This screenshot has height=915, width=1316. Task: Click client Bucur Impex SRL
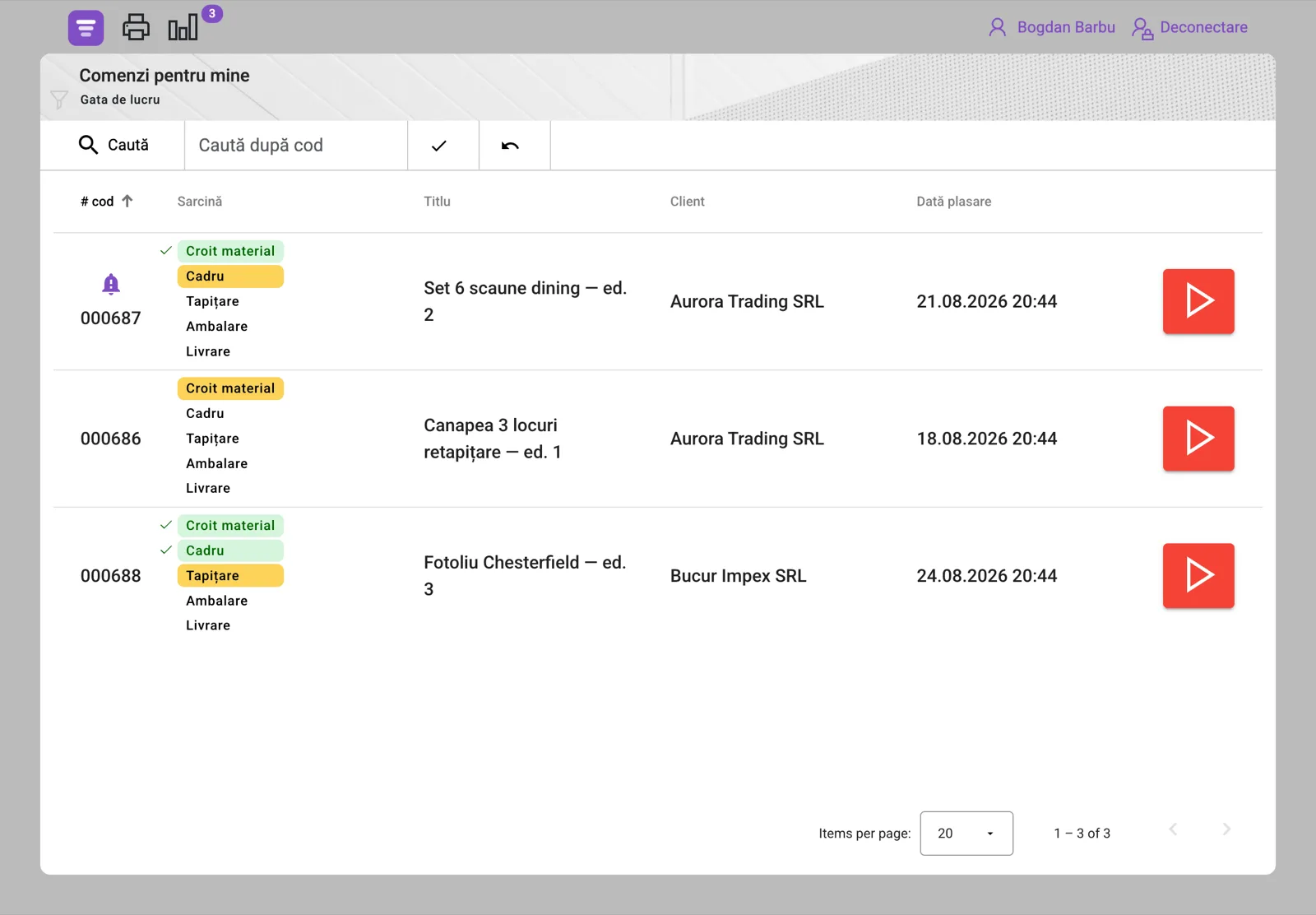738,576
